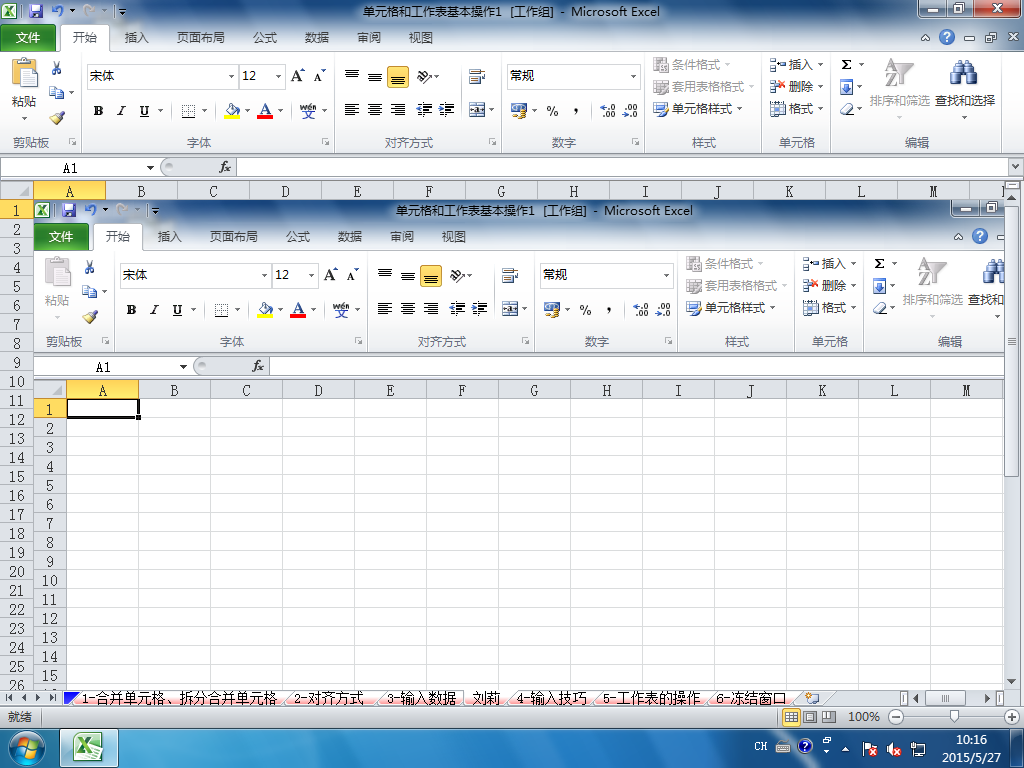1024x768 pixels.
Task: Click the fx insert function icon in the outer formula bar
Action: pos(225,167)
